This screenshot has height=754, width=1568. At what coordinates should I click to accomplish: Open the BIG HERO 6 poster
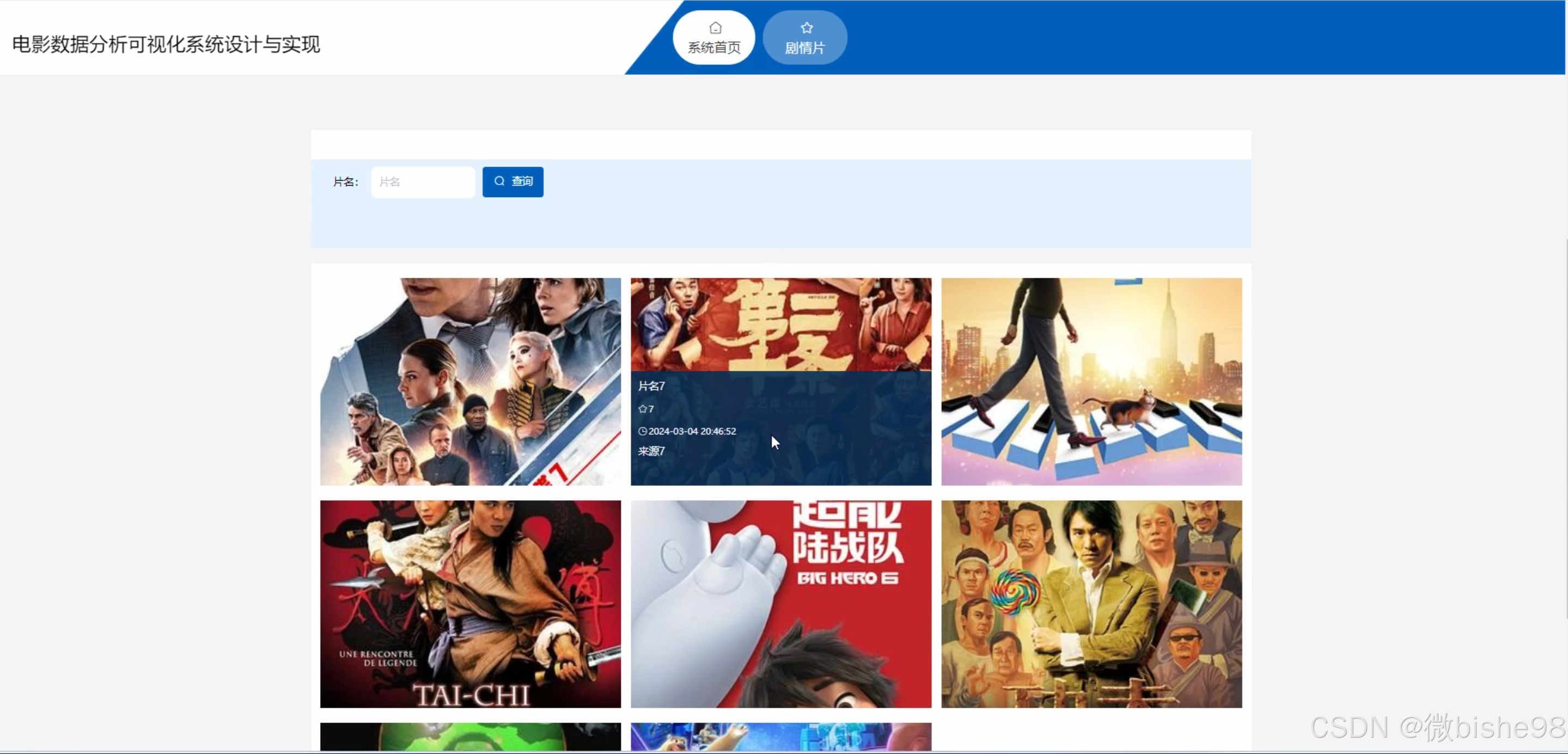pos(781,604)
